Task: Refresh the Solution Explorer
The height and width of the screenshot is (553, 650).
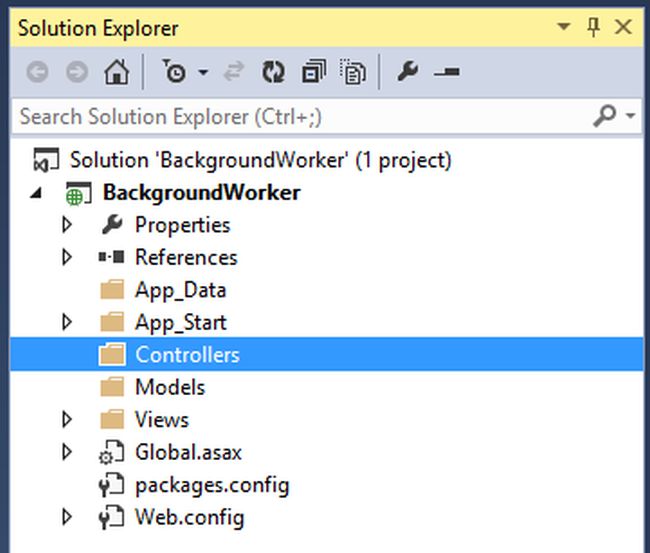Action: [x=273, y=73]
